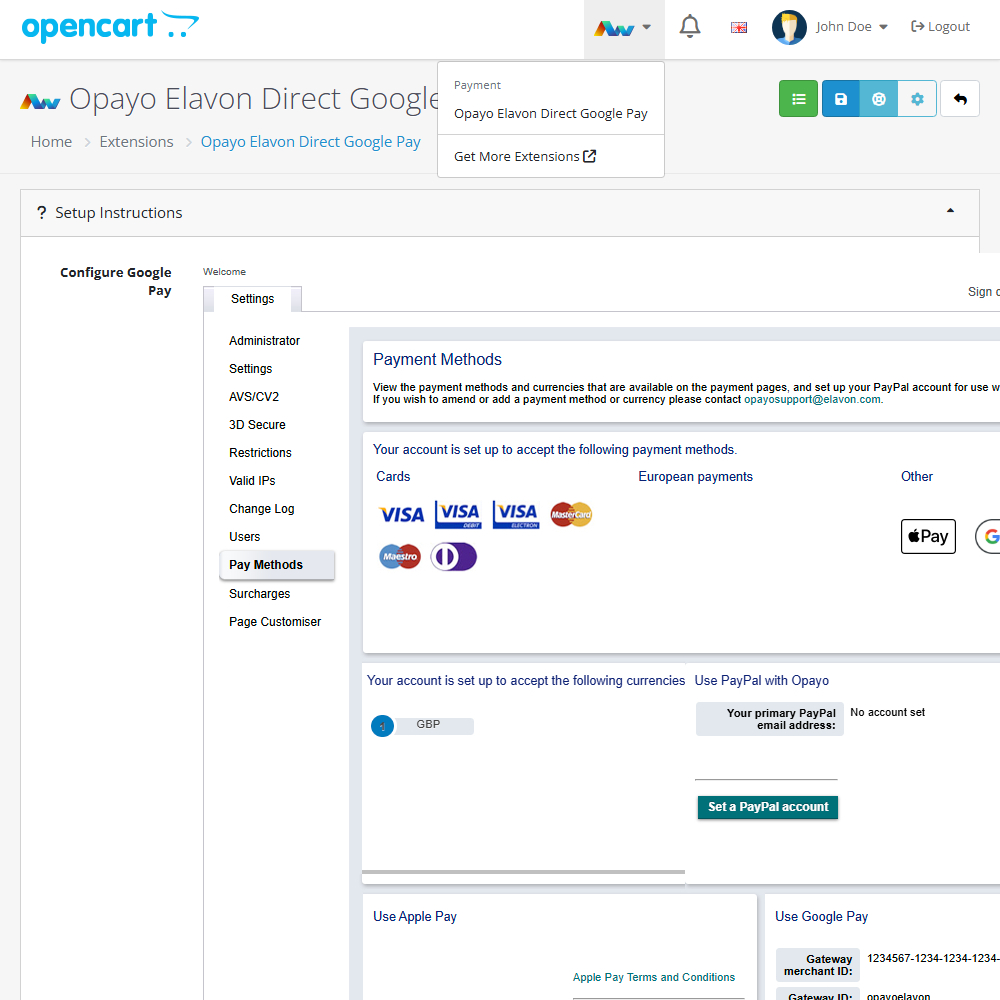Select Opayo Elavon Direct Google Pay menu item
1000x1000 pixels.
tap(550, 114)
